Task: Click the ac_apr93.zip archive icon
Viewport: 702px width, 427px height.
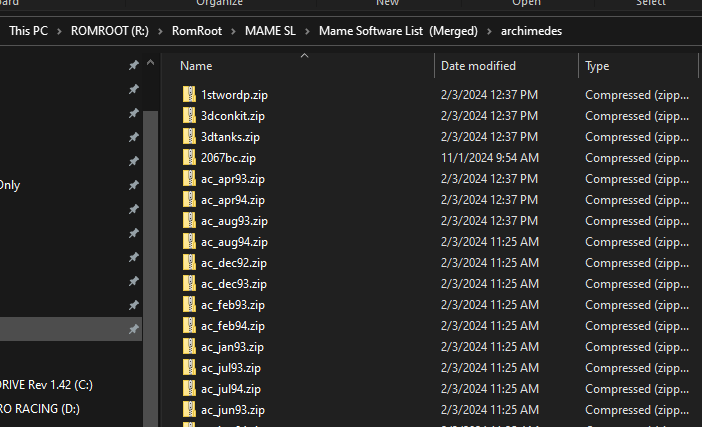Action: pyautogui.click(x=189, y=179)
